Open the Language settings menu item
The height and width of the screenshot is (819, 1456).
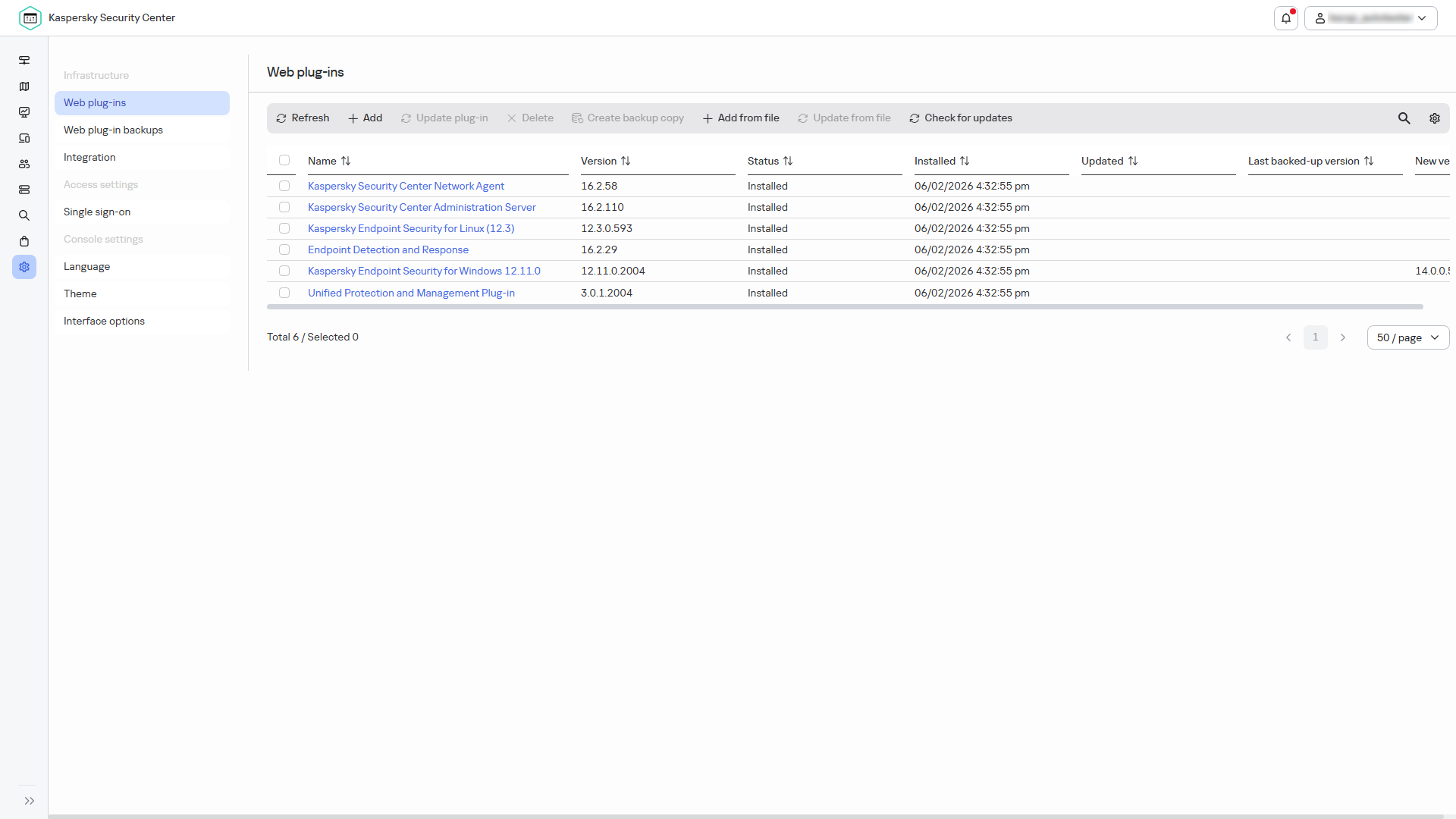pos(142,267)
